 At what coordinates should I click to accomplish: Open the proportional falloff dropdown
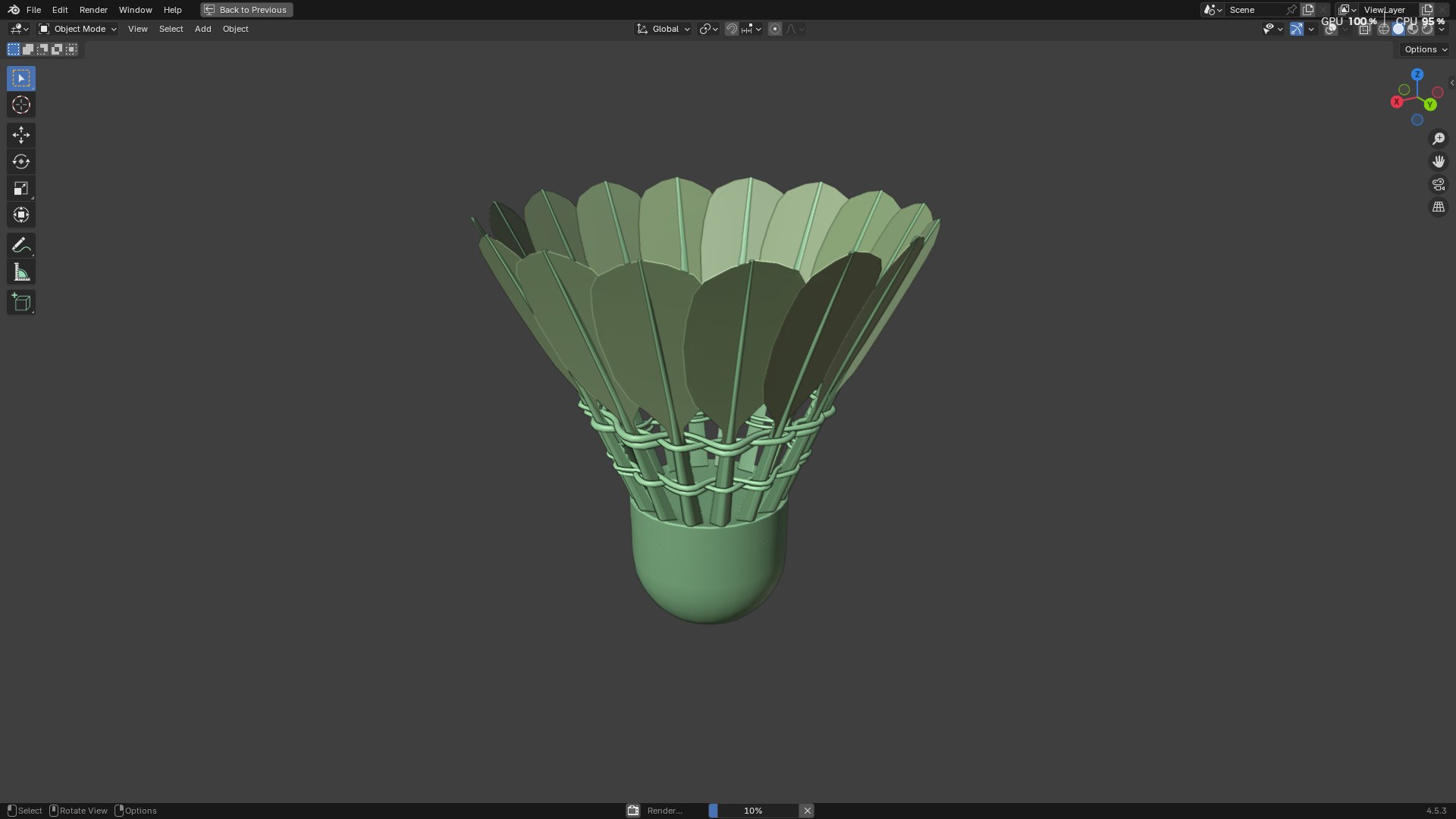(795, 29)
